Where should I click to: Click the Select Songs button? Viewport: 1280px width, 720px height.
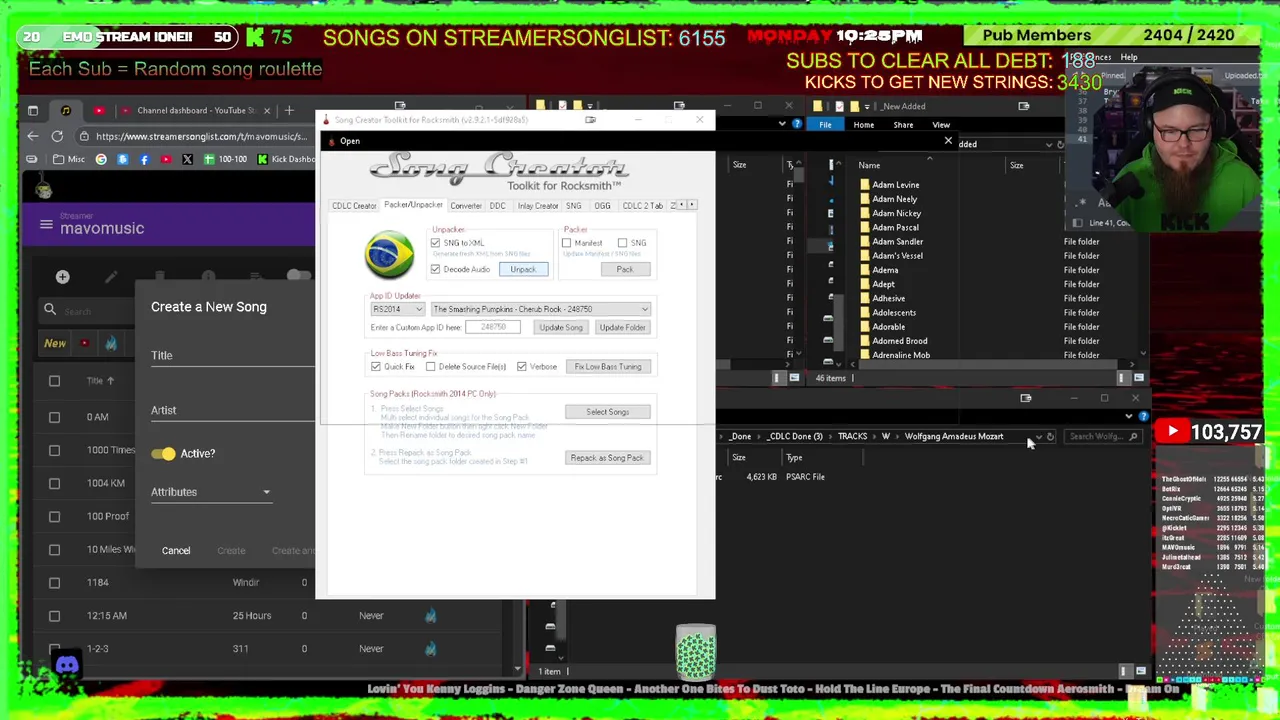tap(608, 412)
